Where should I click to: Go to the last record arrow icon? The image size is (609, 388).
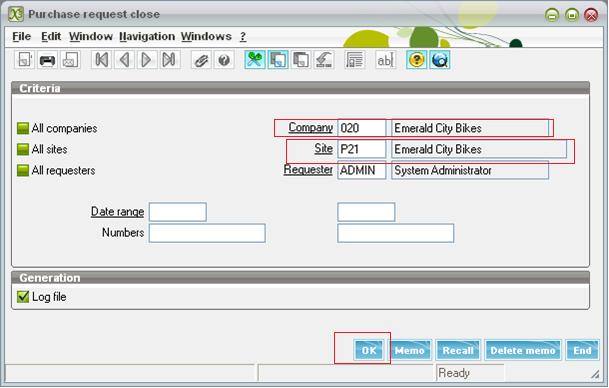[169, 60]
